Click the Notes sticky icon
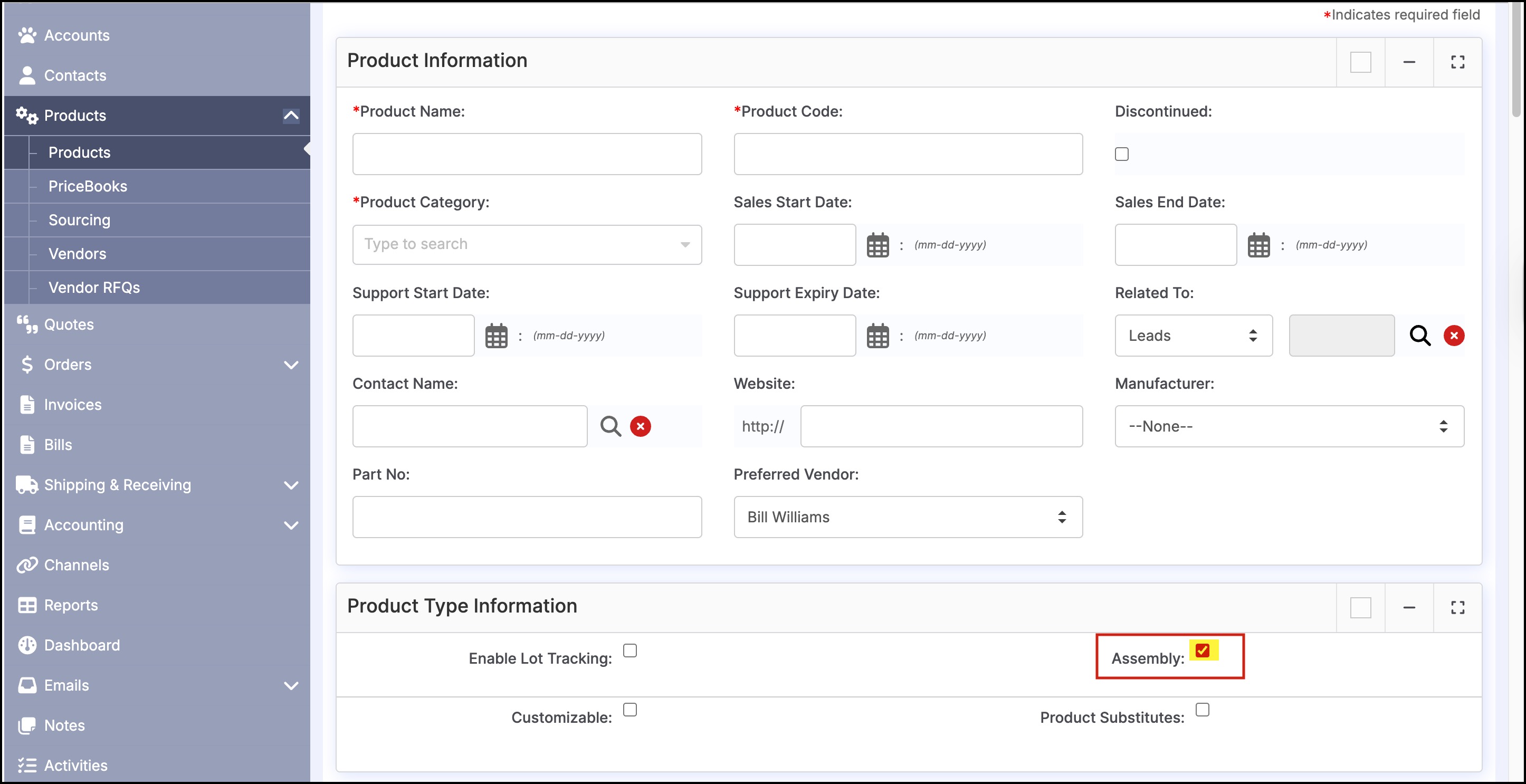 [27, 725]
